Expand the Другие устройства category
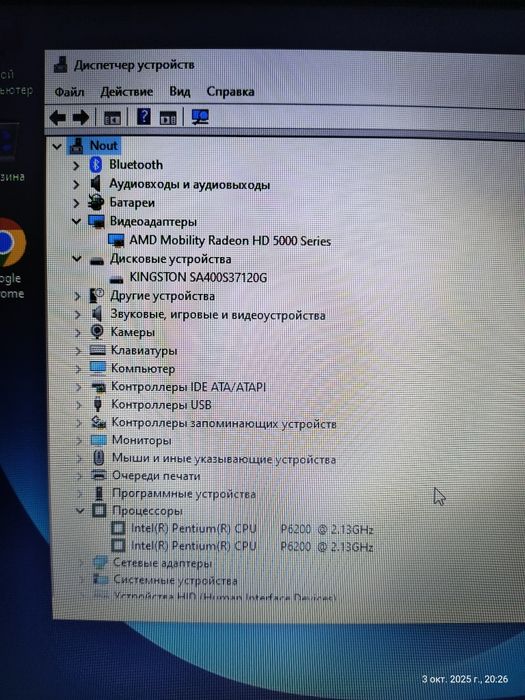This screenshot has height=700, width=525. (x=77, y=296)
